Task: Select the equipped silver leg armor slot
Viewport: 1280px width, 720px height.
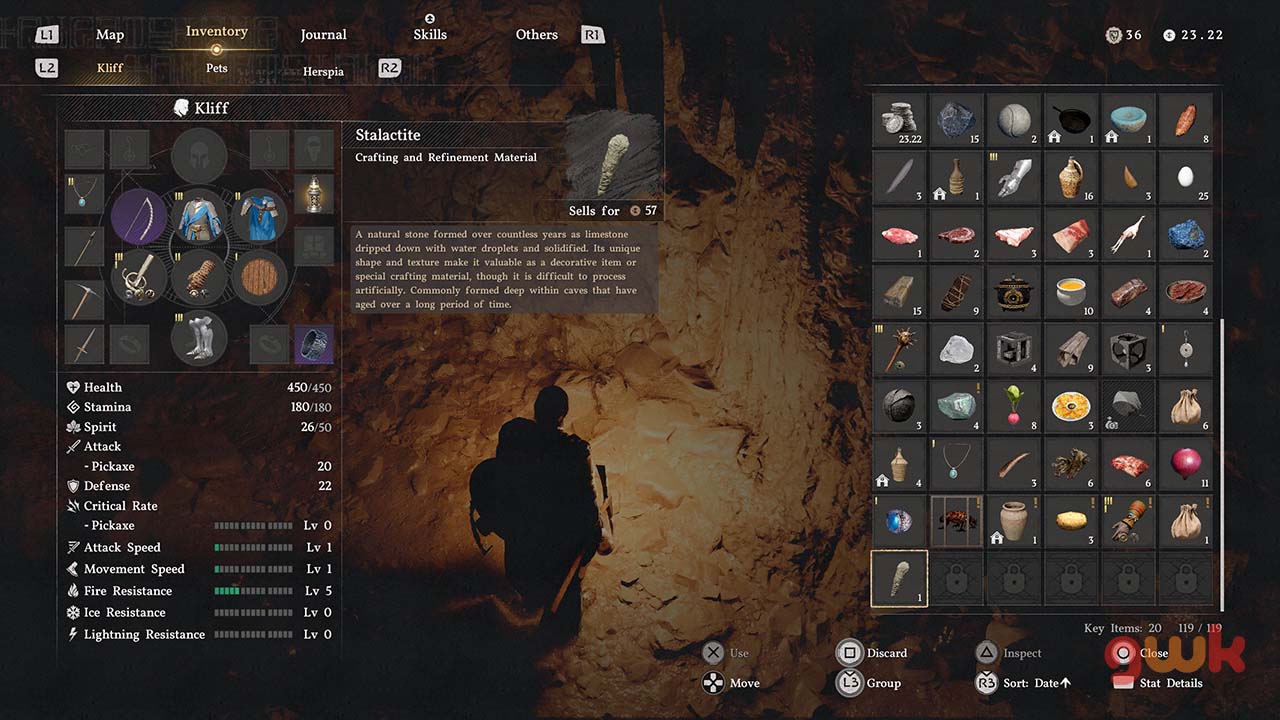Action: pos(199,337)
